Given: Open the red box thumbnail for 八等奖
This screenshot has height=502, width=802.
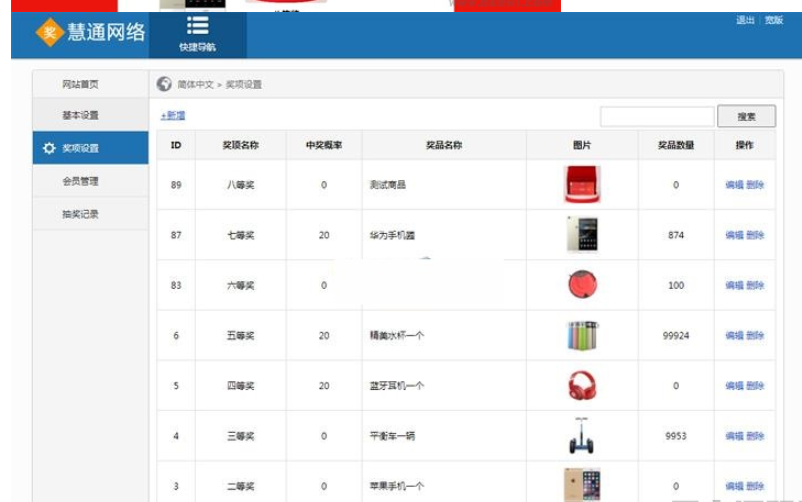Looking at the screenshot, I should pos(582,184).
